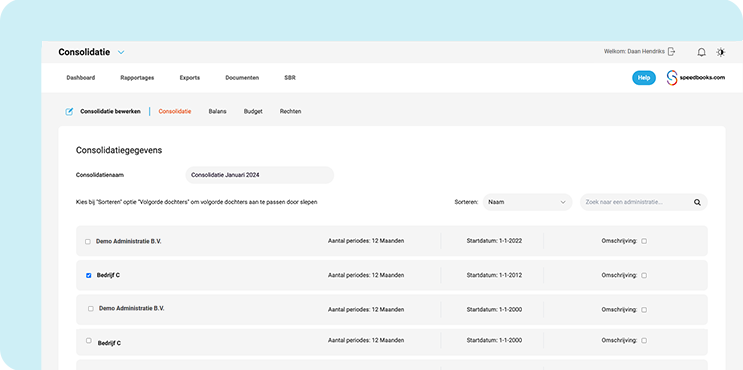Image resolution: width=743 pixels, height=370 pixels.
Task: Click the logout icon beside Daan Hendriks
Action: 671,52
